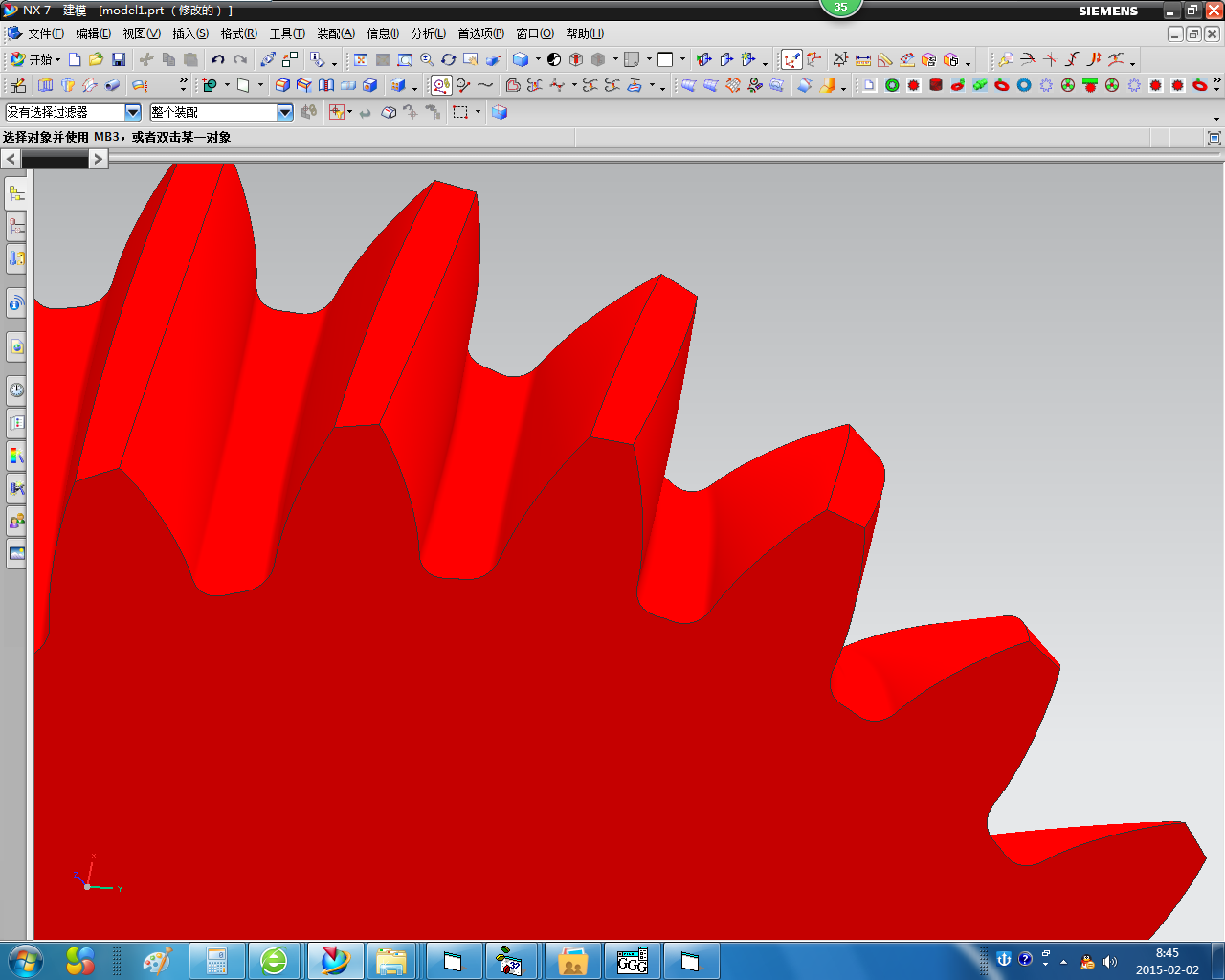Open the 装配(A) menu

tap(336, 33)
